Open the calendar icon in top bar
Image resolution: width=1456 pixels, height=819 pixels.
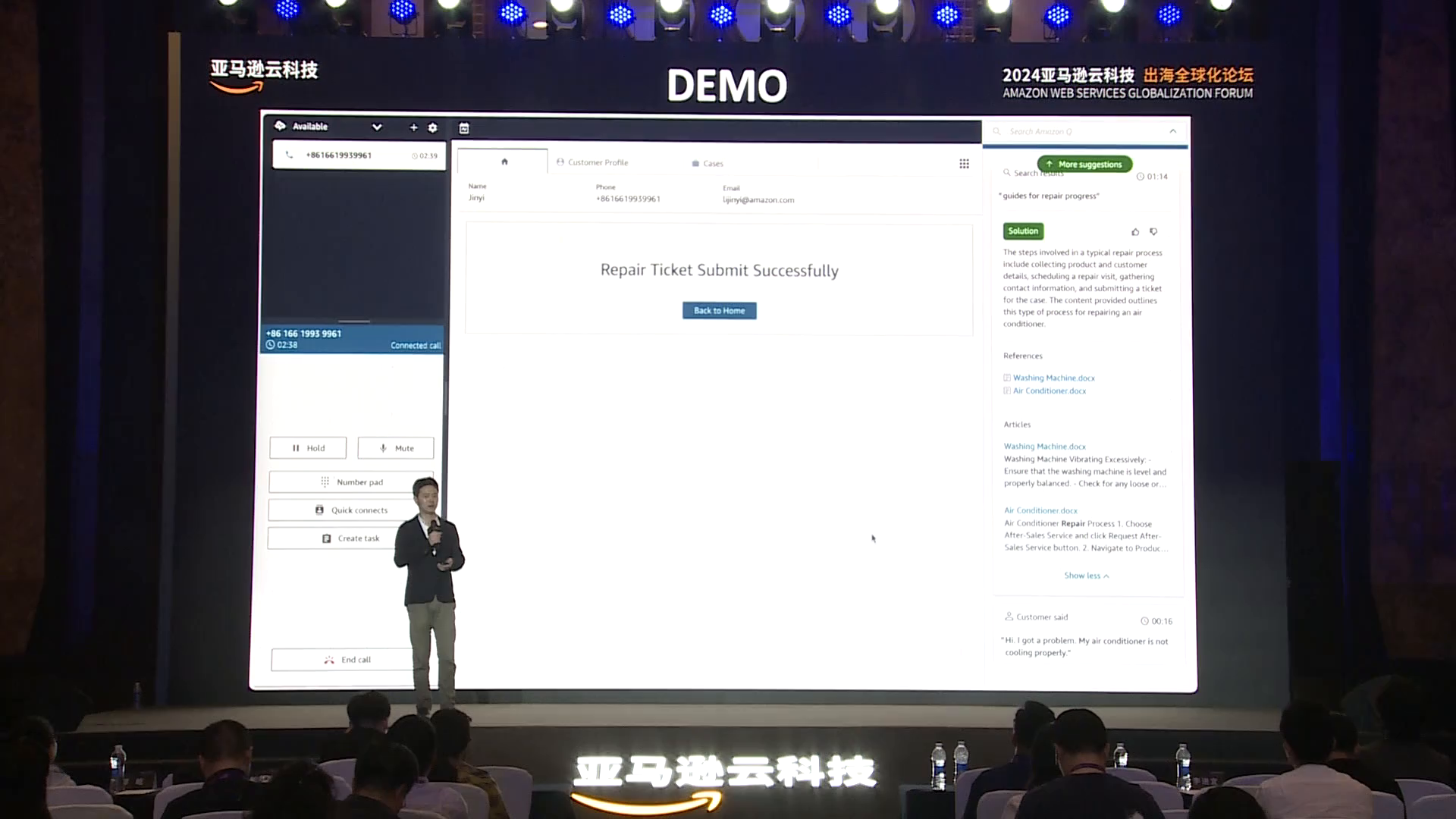coord(464,129)
